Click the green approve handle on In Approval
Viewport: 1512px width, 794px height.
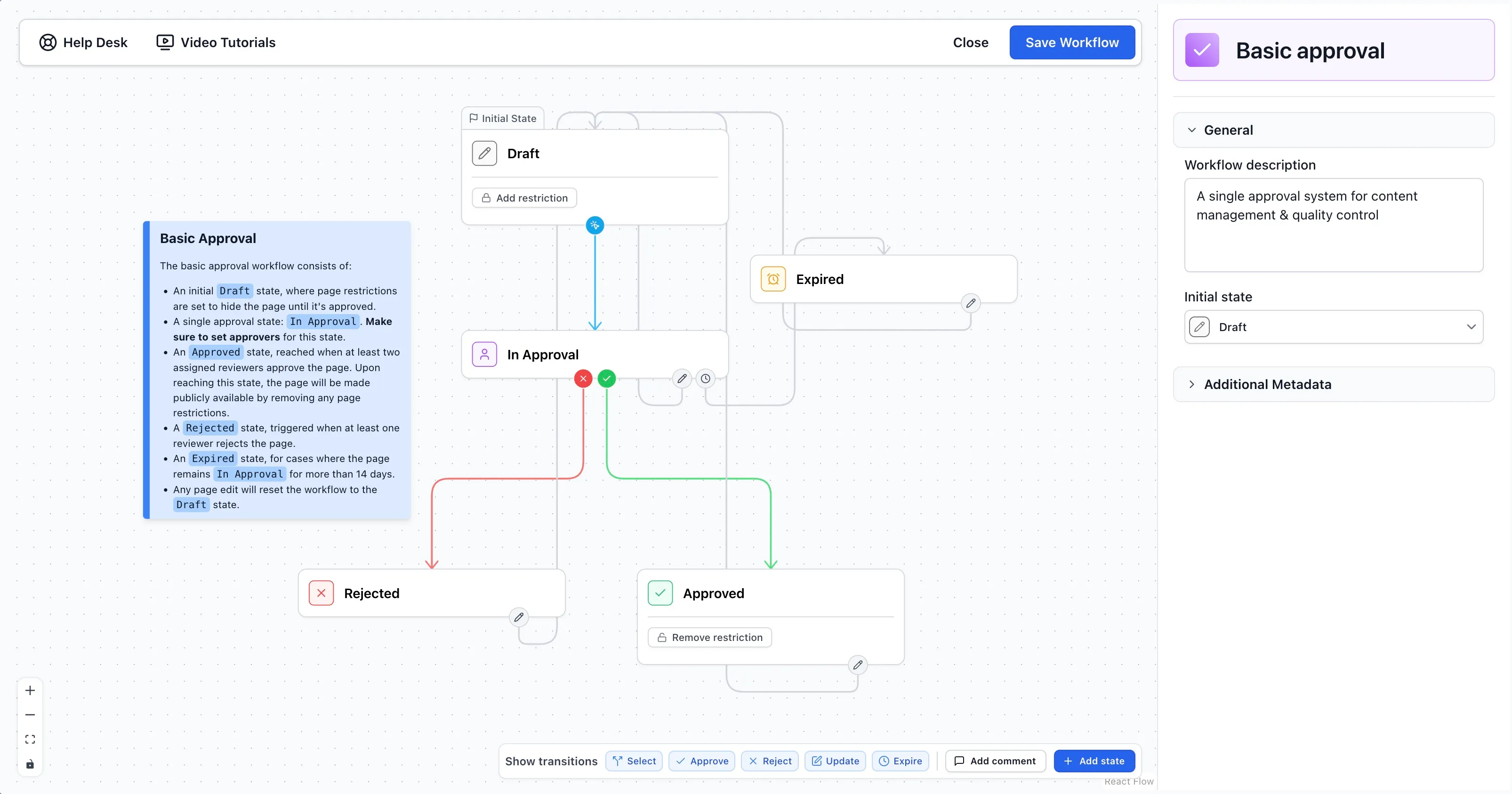pyautogui.click(x=606, y=378)
